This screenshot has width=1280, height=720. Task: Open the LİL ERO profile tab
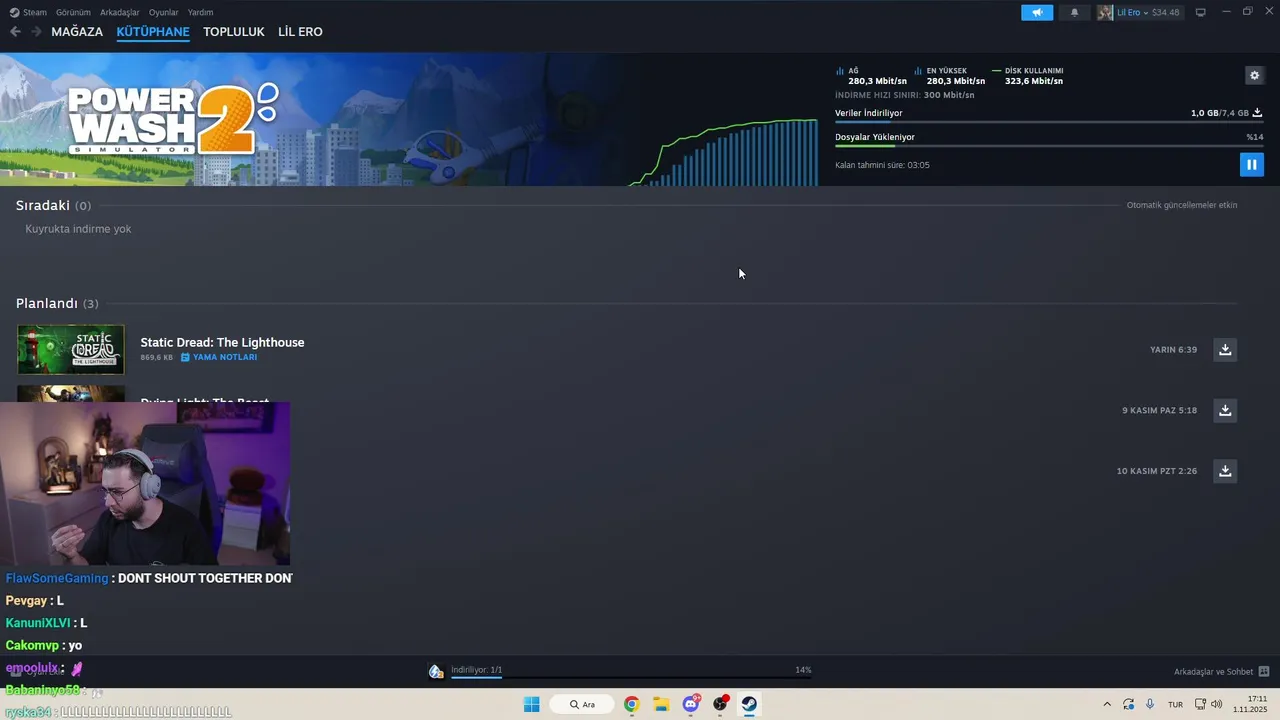click(x=300, y=32)
